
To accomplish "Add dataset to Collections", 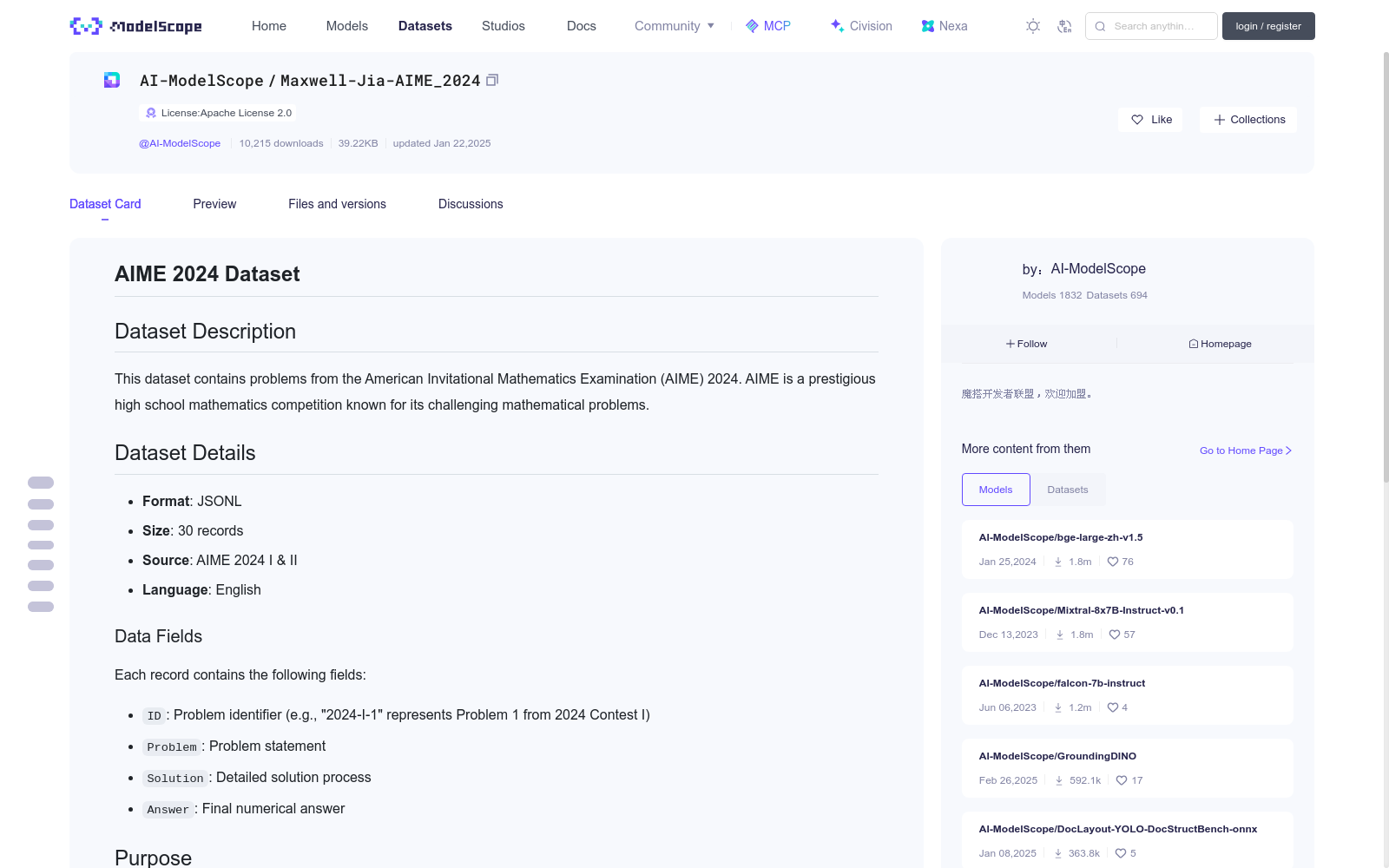I will click(1248, 120).
